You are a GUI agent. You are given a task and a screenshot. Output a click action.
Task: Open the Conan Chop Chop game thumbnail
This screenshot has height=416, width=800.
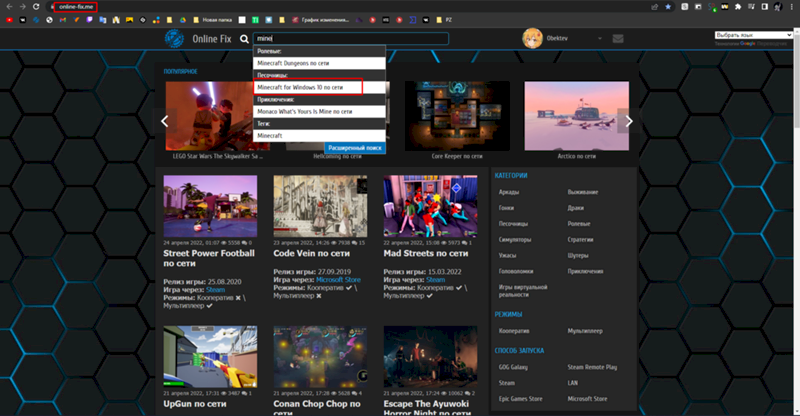pos(320,357)
